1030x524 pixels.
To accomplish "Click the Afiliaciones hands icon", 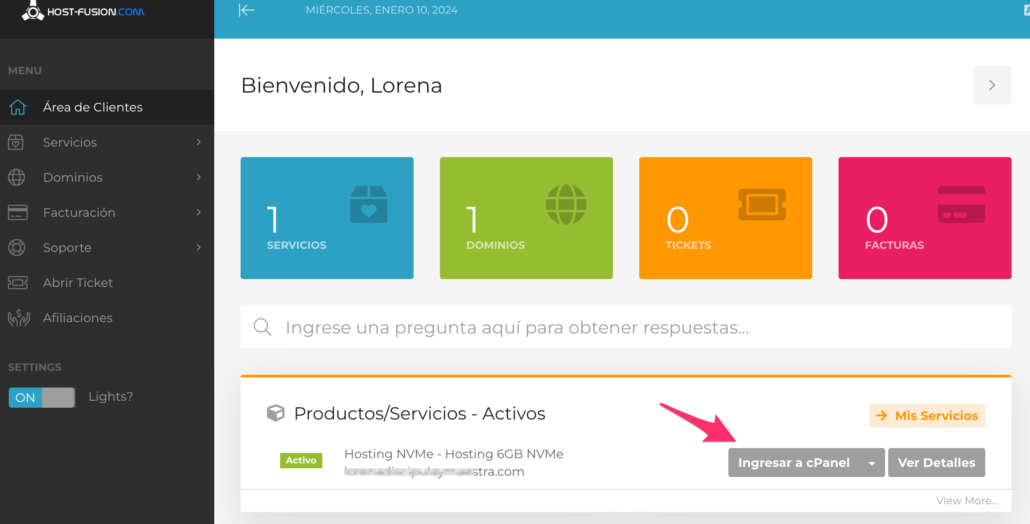I will 18,318.
